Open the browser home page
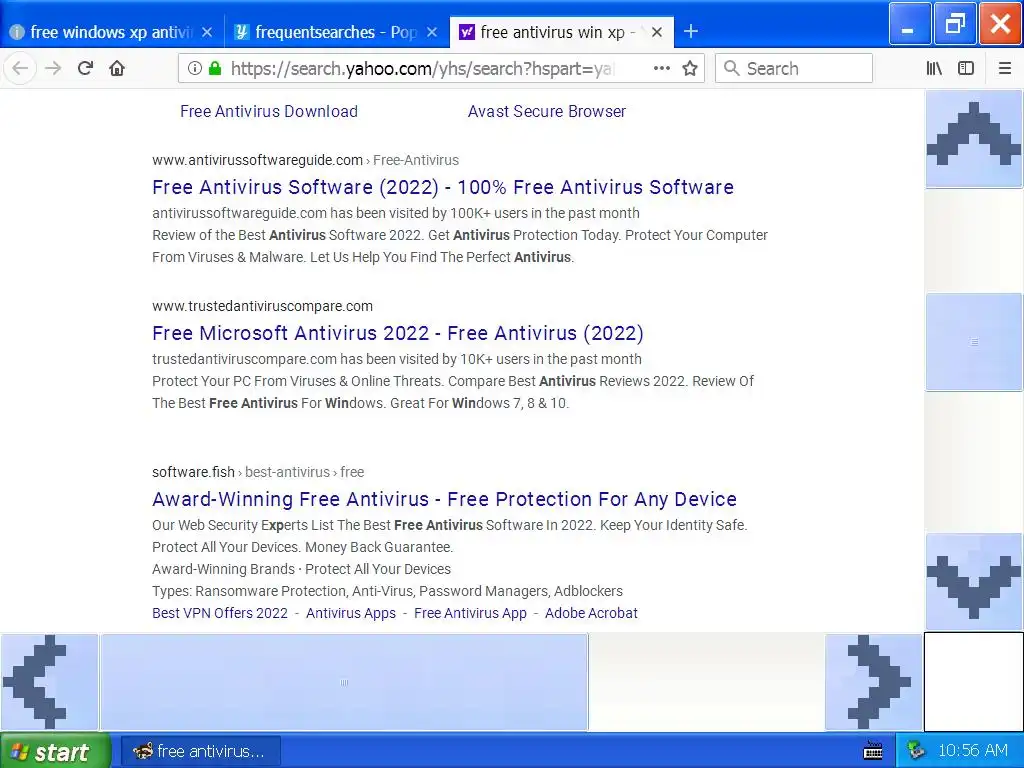 [117, 68]
